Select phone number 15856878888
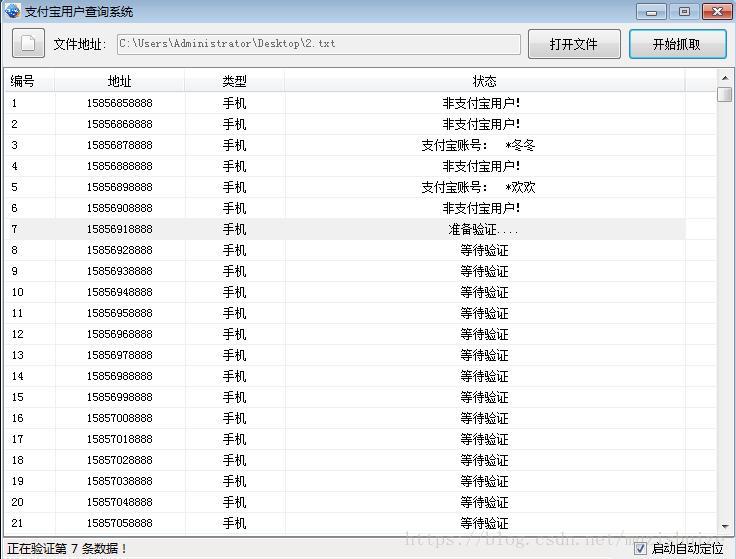 [120, 145]
